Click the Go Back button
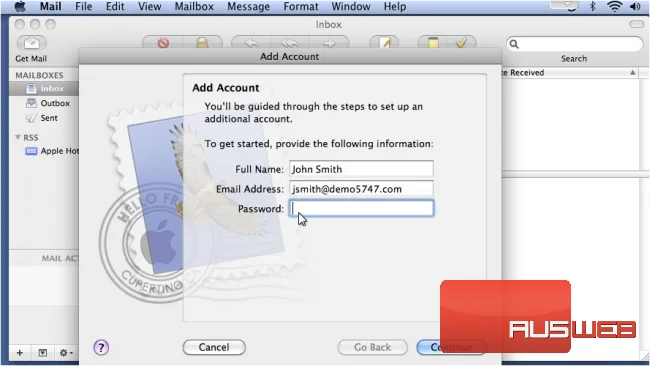This screenshot has width=650, height=366. coord(372,347)
